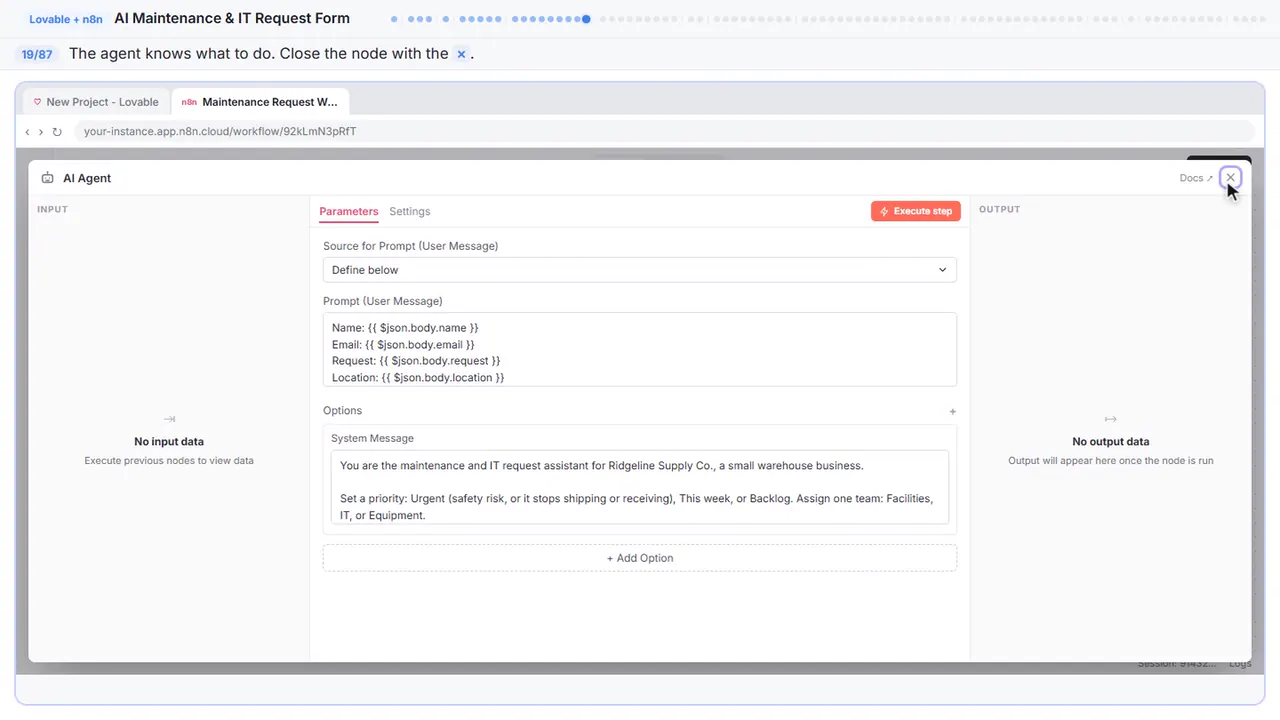The image size is (1280, 720).
Task: Click the 19/87 step counter badge
Action: click(x=37, y=54)
